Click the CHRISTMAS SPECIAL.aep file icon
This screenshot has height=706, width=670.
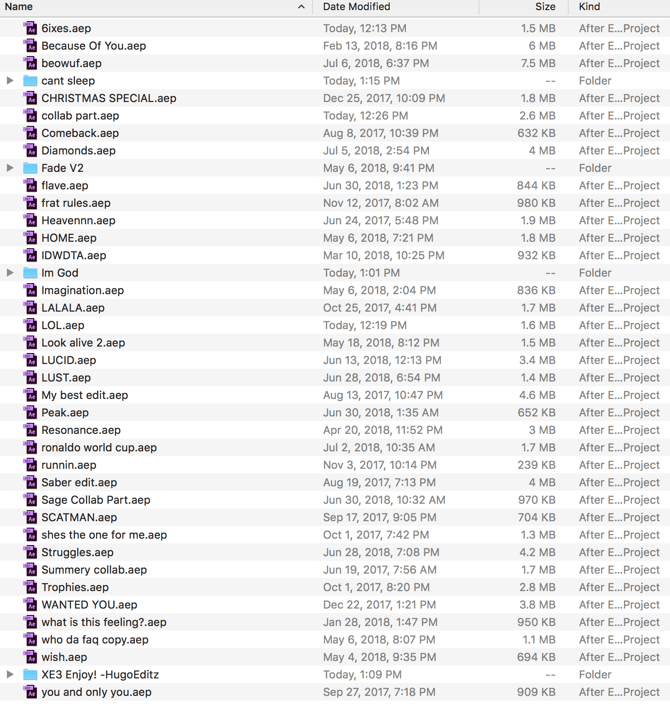[x=30, y=98]
